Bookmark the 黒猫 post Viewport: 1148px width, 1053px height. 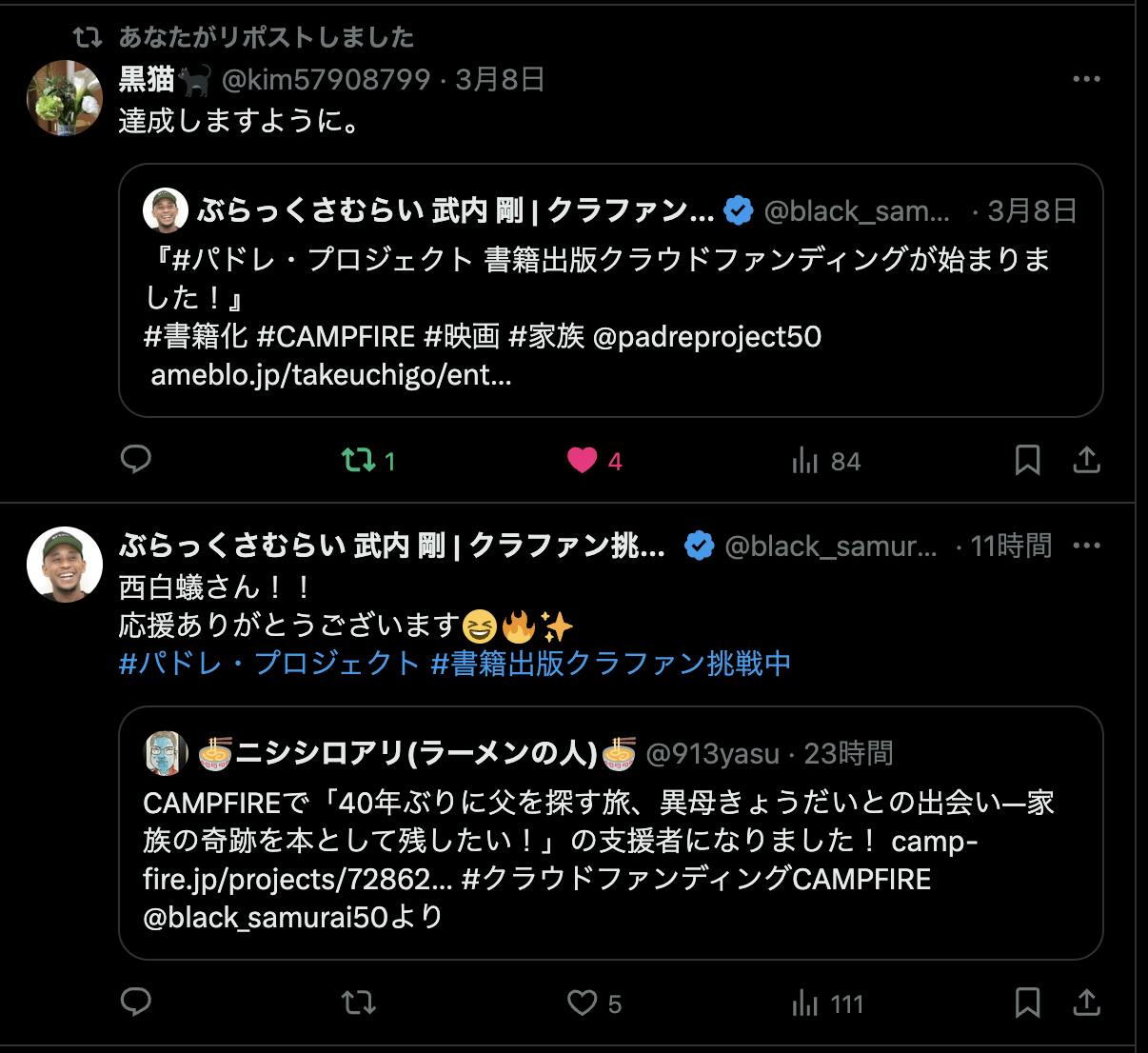click(1027, 461)
